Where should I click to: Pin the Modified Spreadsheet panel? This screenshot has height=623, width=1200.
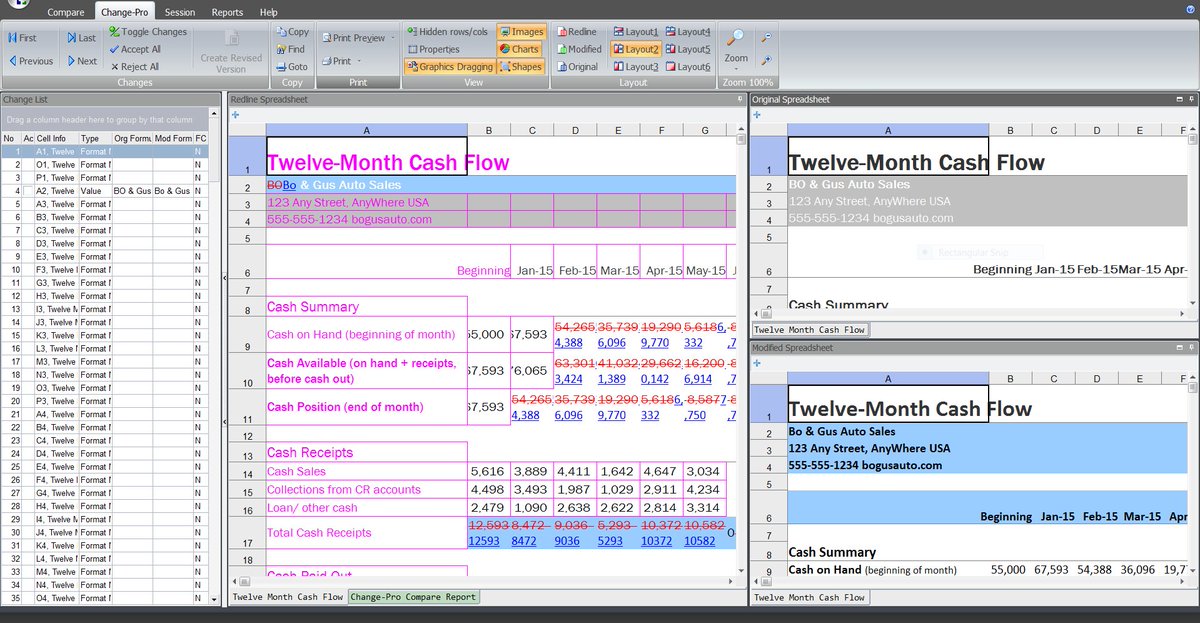(x=1193, y=347)
